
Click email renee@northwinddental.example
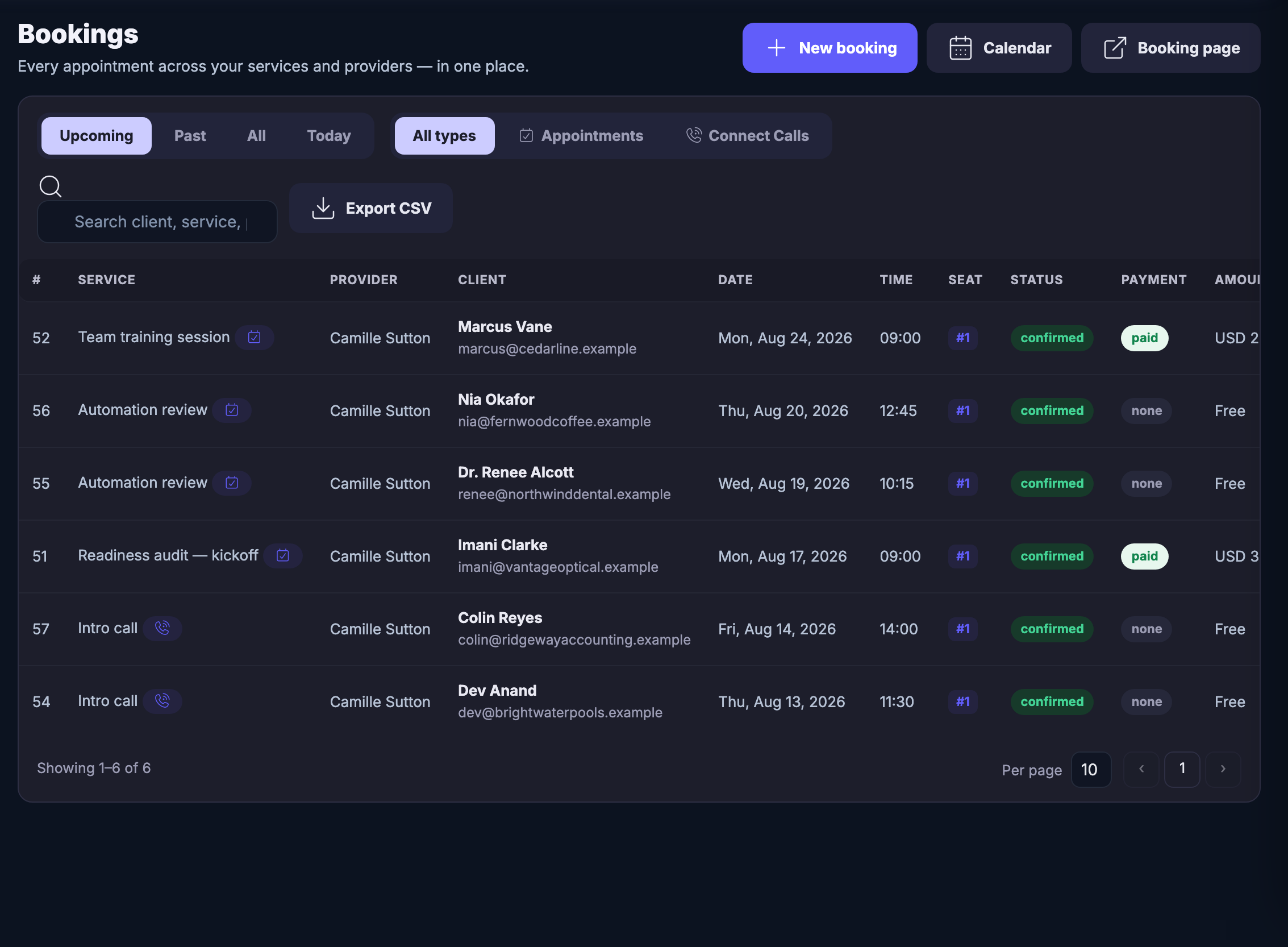(564, 494)
